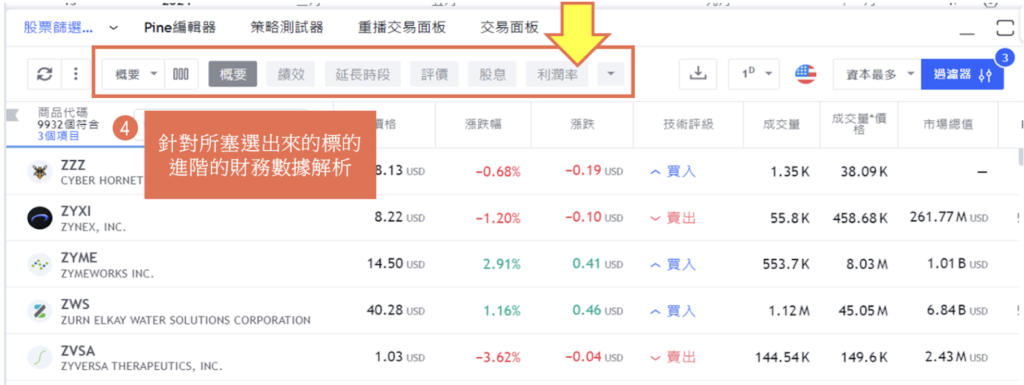This screenshot has width=1024, height=385.
Task: Click the ZYME Zymeworks logo icon
Action: point(40,264)
